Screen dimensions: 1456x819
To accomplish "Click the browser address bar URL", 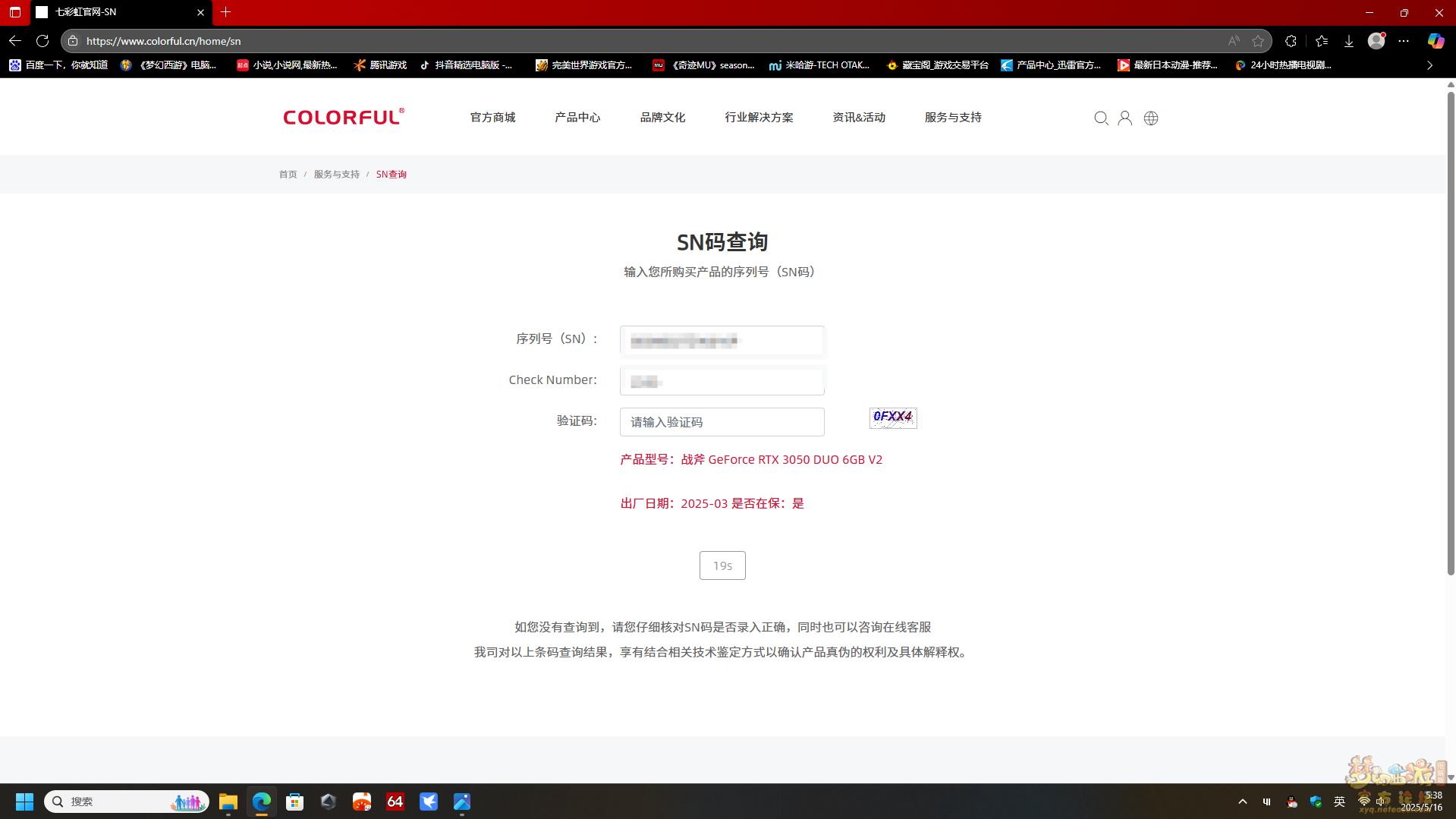I will (163, 41).
